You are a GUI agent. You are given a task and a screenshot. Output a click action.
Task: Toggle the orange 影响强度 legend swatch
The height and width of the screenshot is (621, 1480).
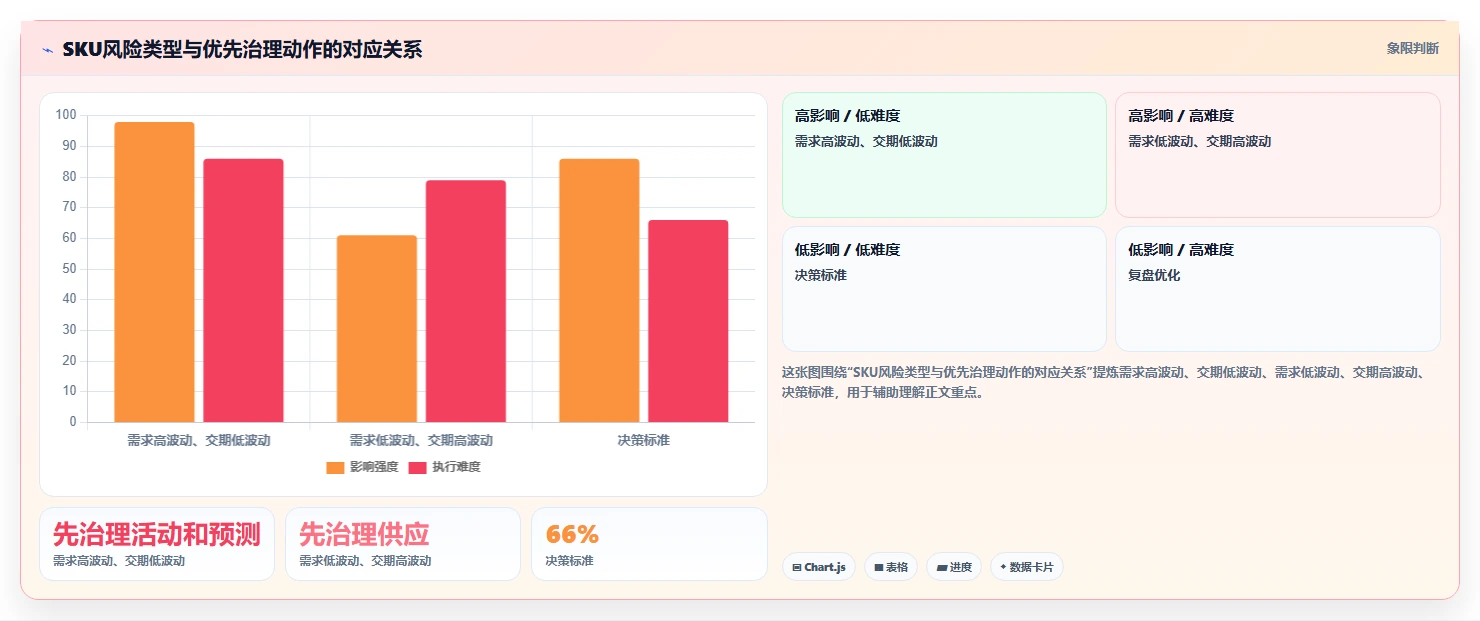click(335, 467)
